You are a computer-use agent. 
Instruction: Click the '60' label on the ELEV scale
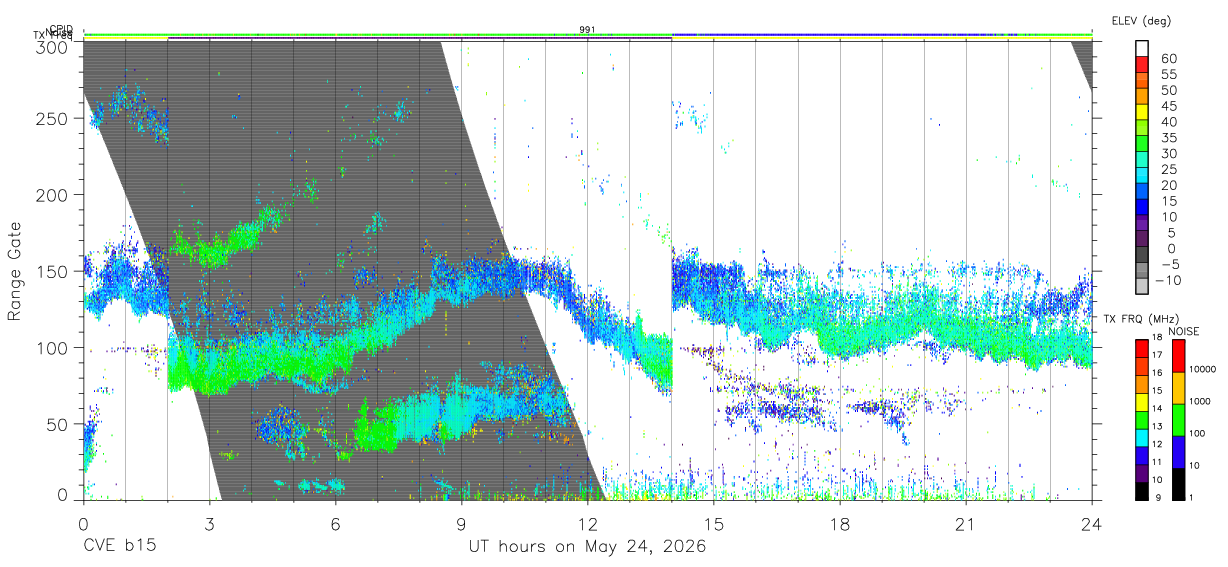(1167, 58)
